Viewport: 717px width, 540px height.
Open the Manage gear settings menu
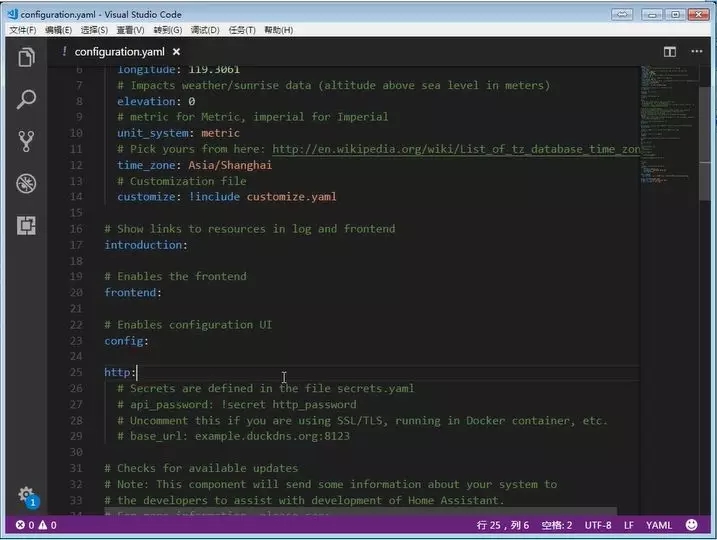pyautogui.click(x=26, y=495)
